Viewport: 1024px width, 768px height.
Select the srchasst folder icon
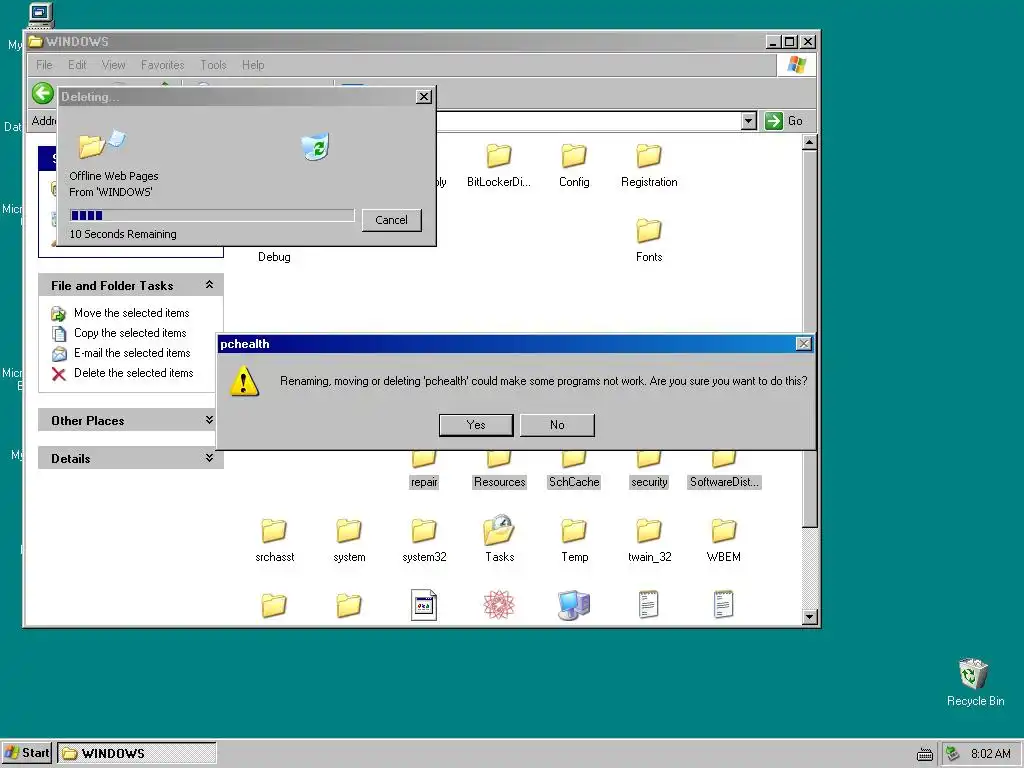[x=274, y=531]
